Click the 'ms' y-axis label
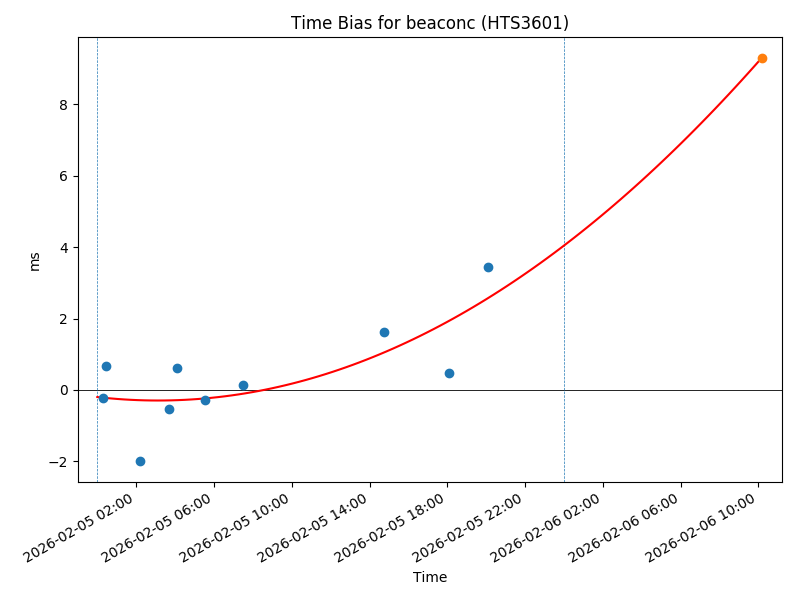This screenshot has height=600, width=800. (x=35, y=261)
